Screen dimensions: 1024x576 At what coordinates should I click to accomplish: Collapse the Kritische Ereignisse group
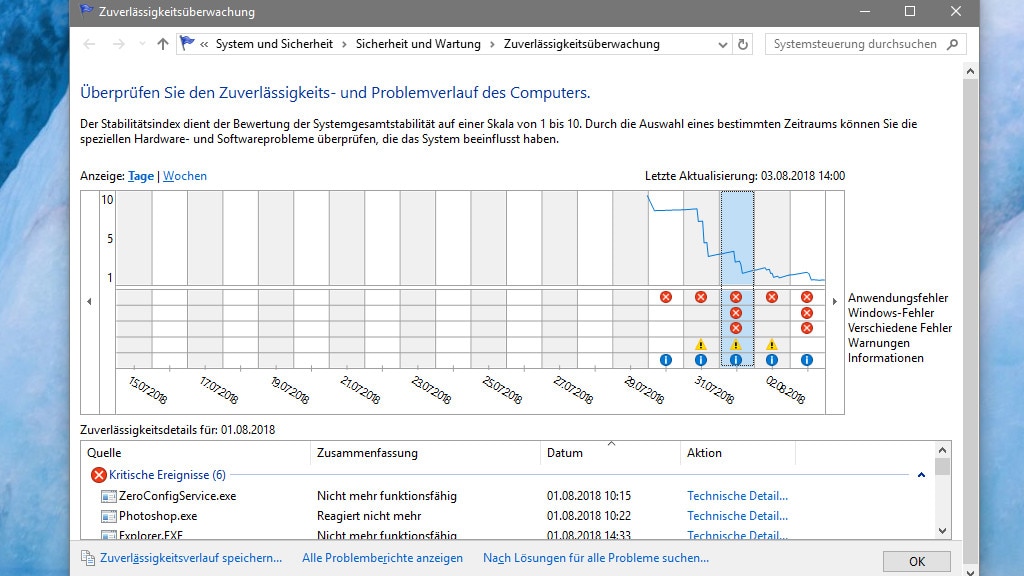921,475
